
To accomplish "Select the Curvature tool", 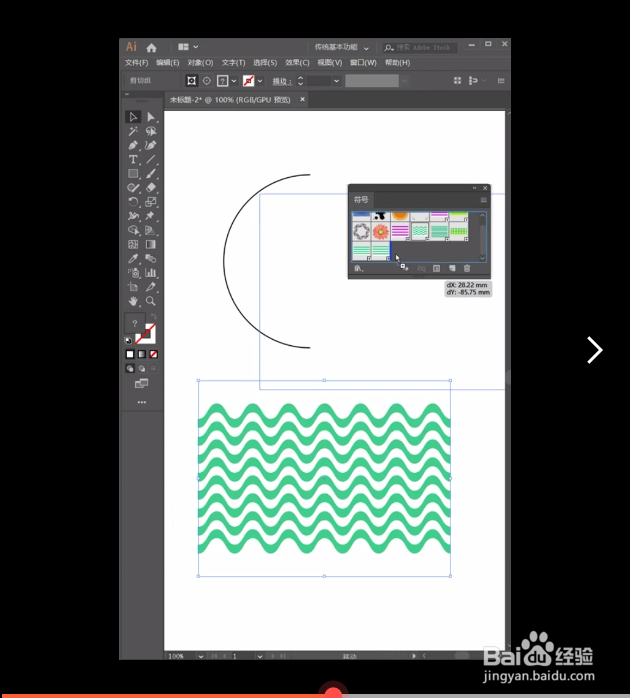I will 151,146.
